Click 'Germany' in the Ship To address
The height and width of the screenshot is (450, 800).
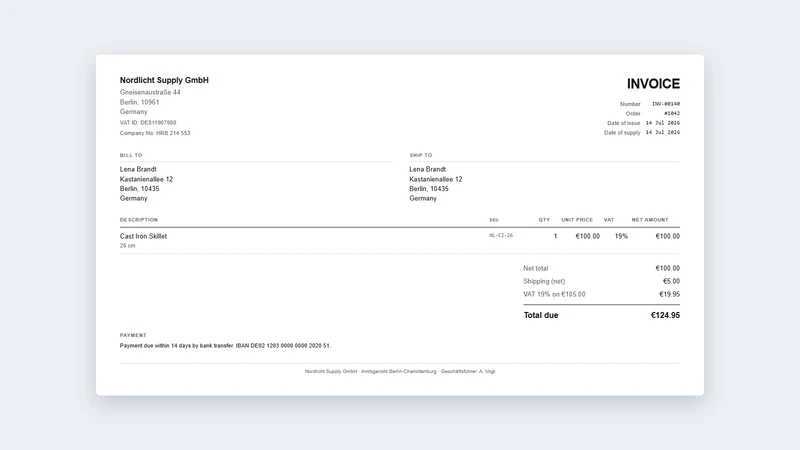click(x=423, y=198)
